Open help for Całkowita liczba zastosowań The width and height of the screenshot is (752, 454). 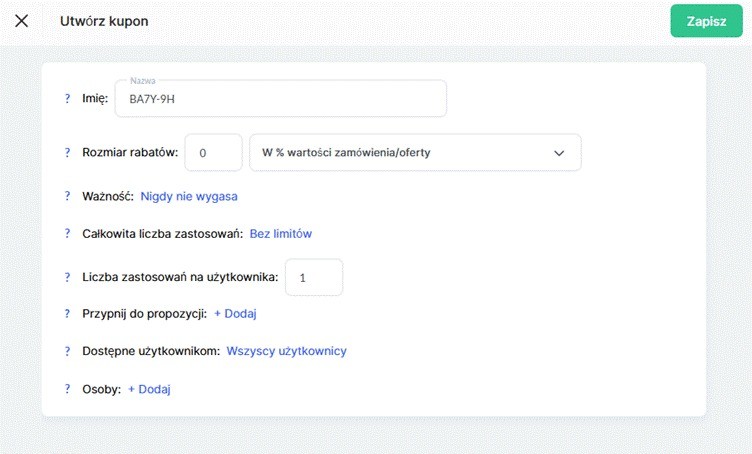coord(67,233)
